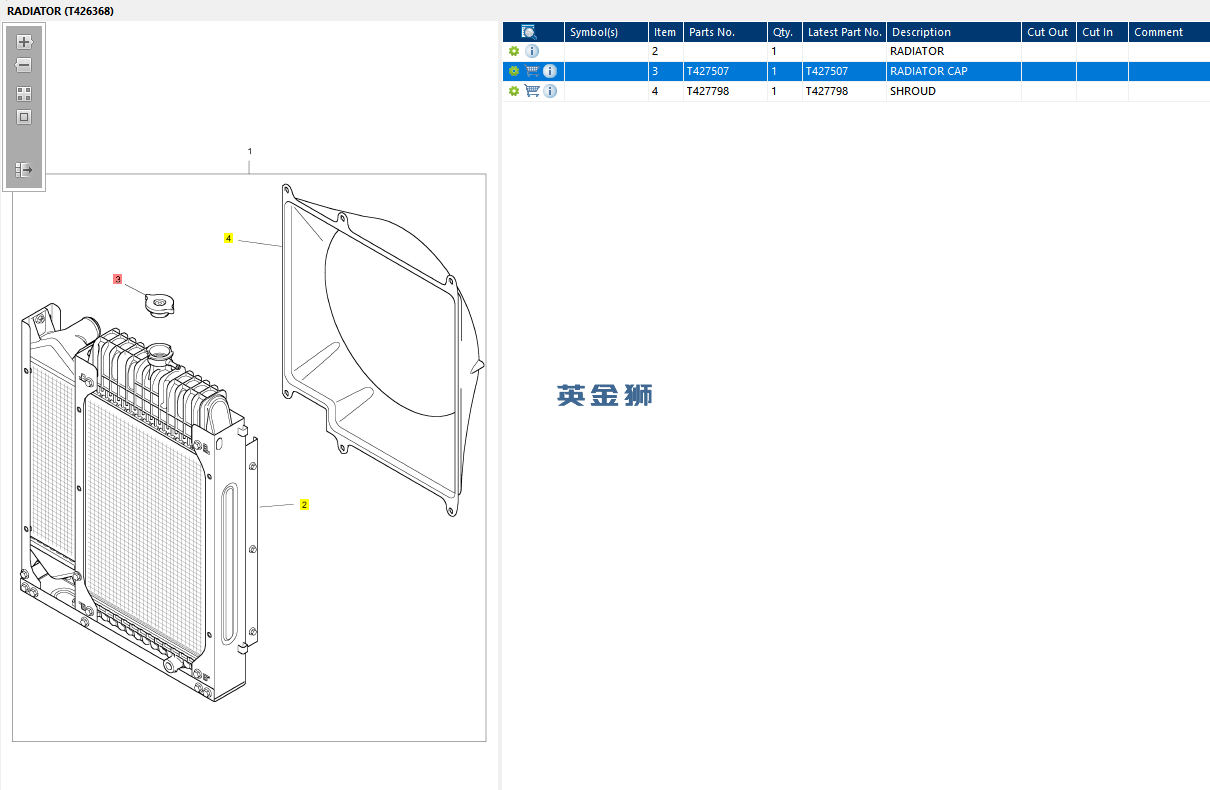The image size is (1210, 790).
Task: Sort by the Item column header
Action: coord(665,32)
